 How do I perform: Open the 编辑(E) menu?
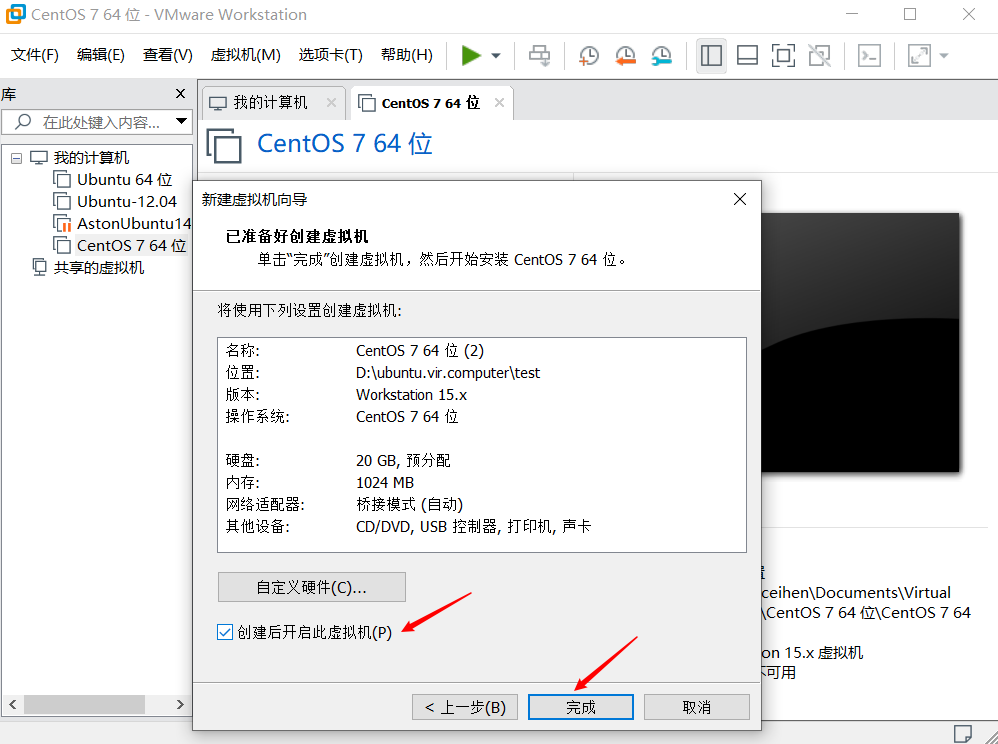click(x=101, y=55)
